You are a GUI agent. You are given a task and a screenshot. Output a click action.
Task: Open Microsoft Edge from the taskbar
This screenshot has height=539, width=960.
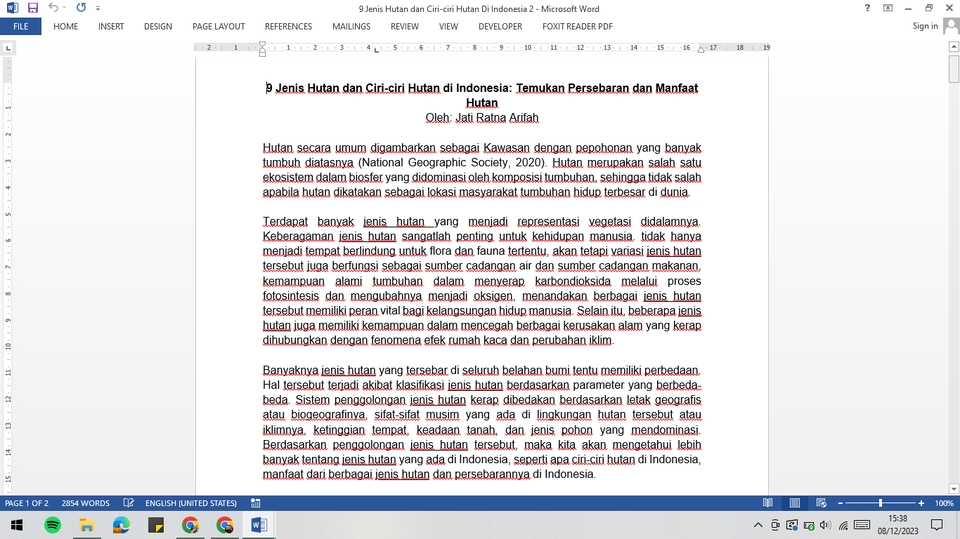coord(121,525)
